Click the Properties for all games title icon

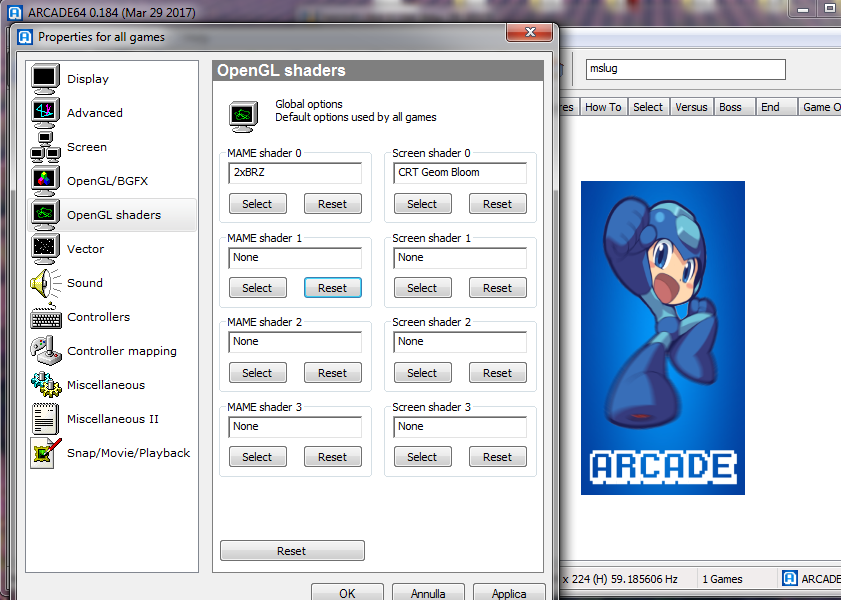[x=25, y=37]
